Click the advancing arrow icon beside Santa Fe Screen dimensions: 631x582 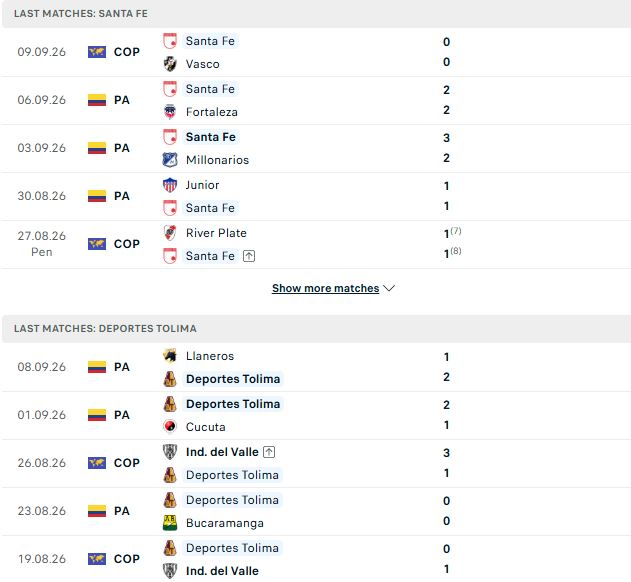249,256
